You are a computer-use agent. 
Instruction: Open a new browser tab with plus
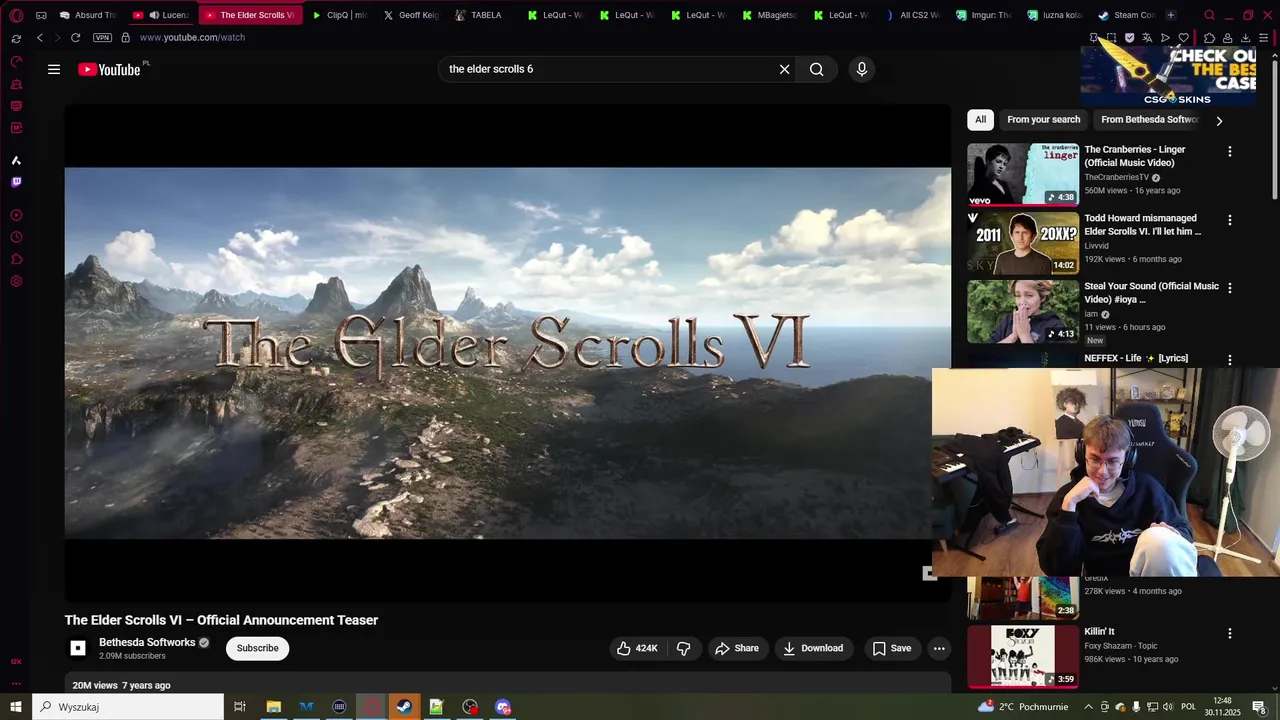point(1171,15)
